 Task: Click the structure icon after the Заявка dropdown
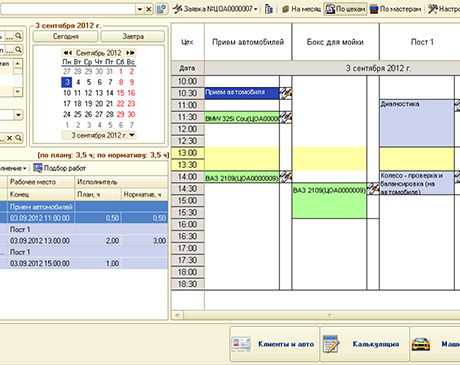269,9
